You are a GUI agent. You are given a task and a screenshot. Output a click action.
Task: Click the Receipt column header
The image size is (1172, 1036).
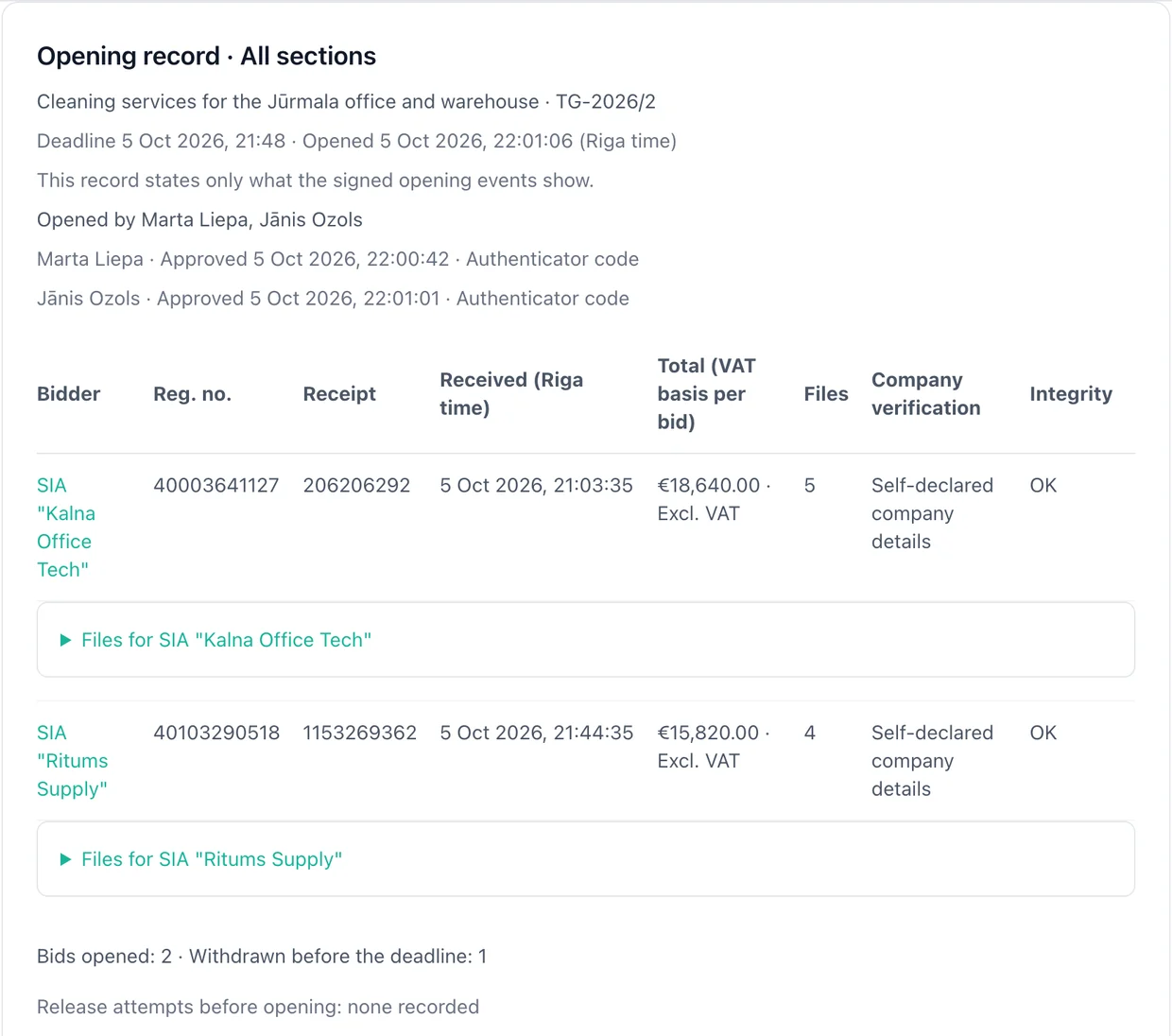point(339,394)
